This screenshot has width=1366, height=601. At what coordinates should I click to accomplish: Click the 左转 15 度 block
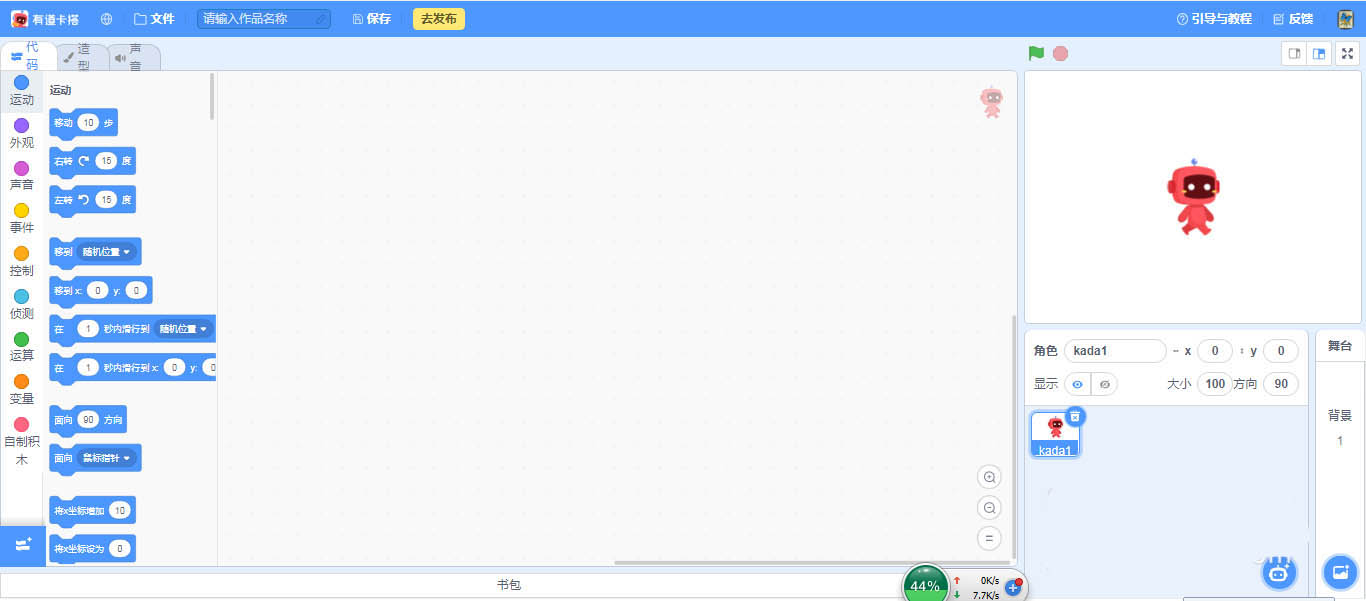92,200
